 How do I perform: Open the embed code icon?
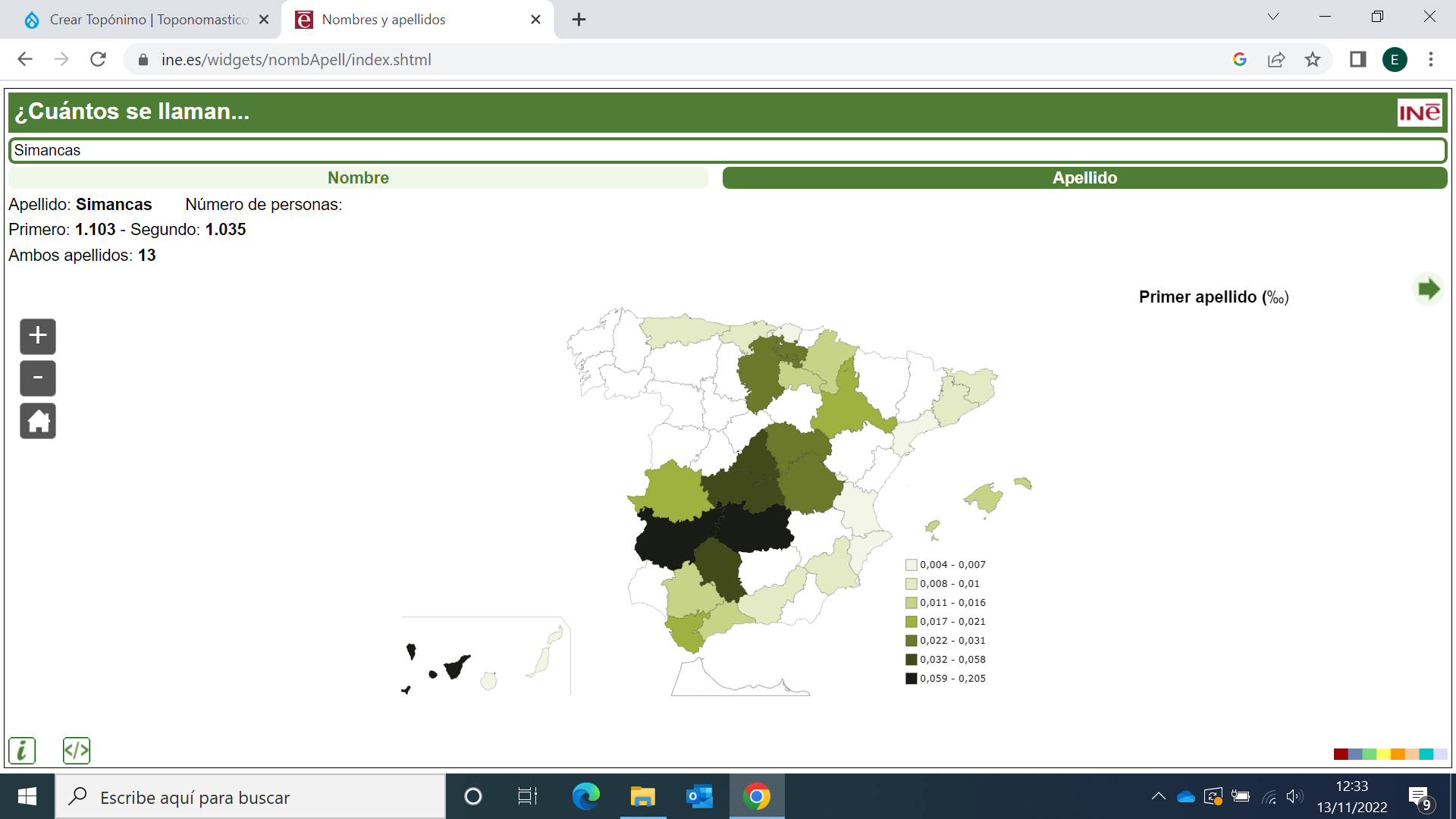click(x=77, y=750)
